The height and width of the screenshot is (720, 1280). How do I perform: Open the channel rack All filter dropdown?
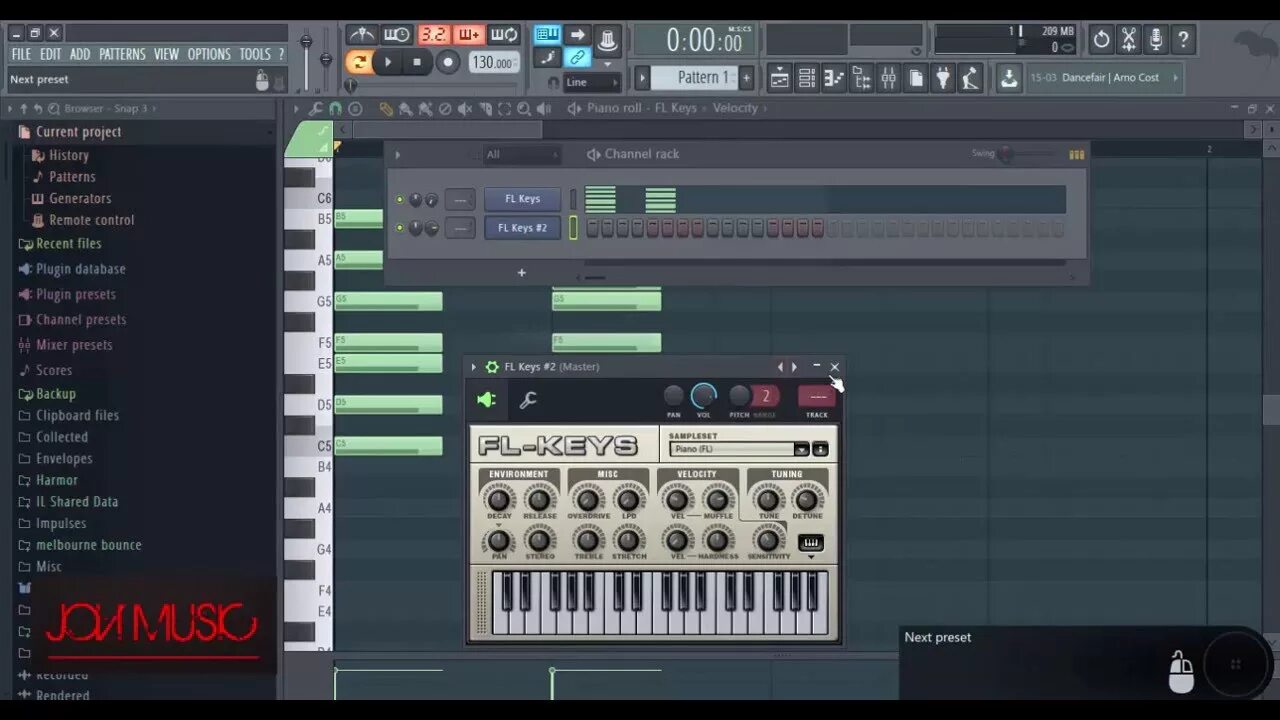pyautogui.click(x=522, y=154)
